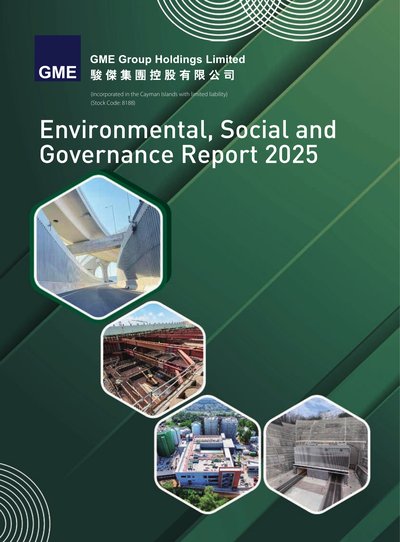Open the bridge underpass hexagon photo

[99, 246]
